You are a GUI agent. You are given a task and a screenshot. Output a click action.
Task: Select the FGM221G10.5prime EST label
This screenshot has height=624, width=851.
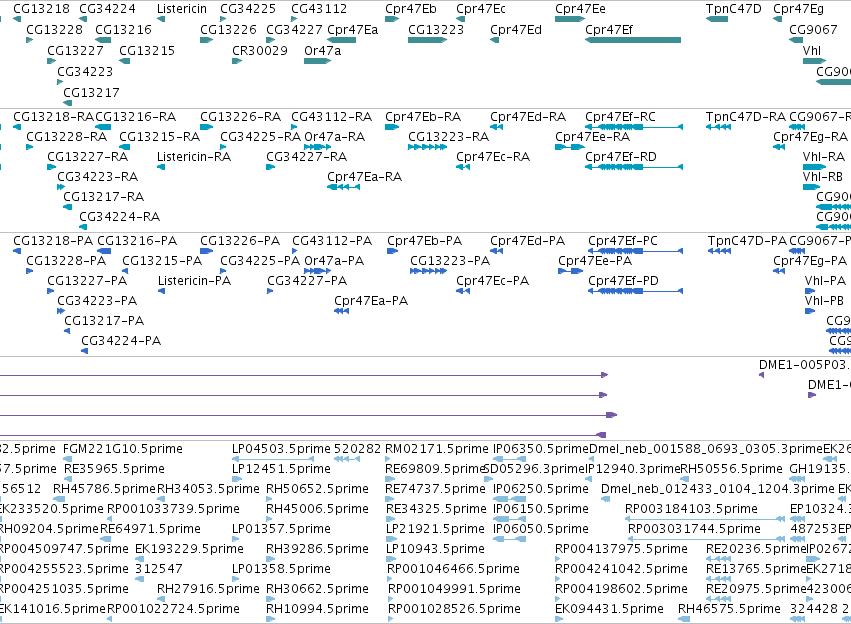pos(123,449)
